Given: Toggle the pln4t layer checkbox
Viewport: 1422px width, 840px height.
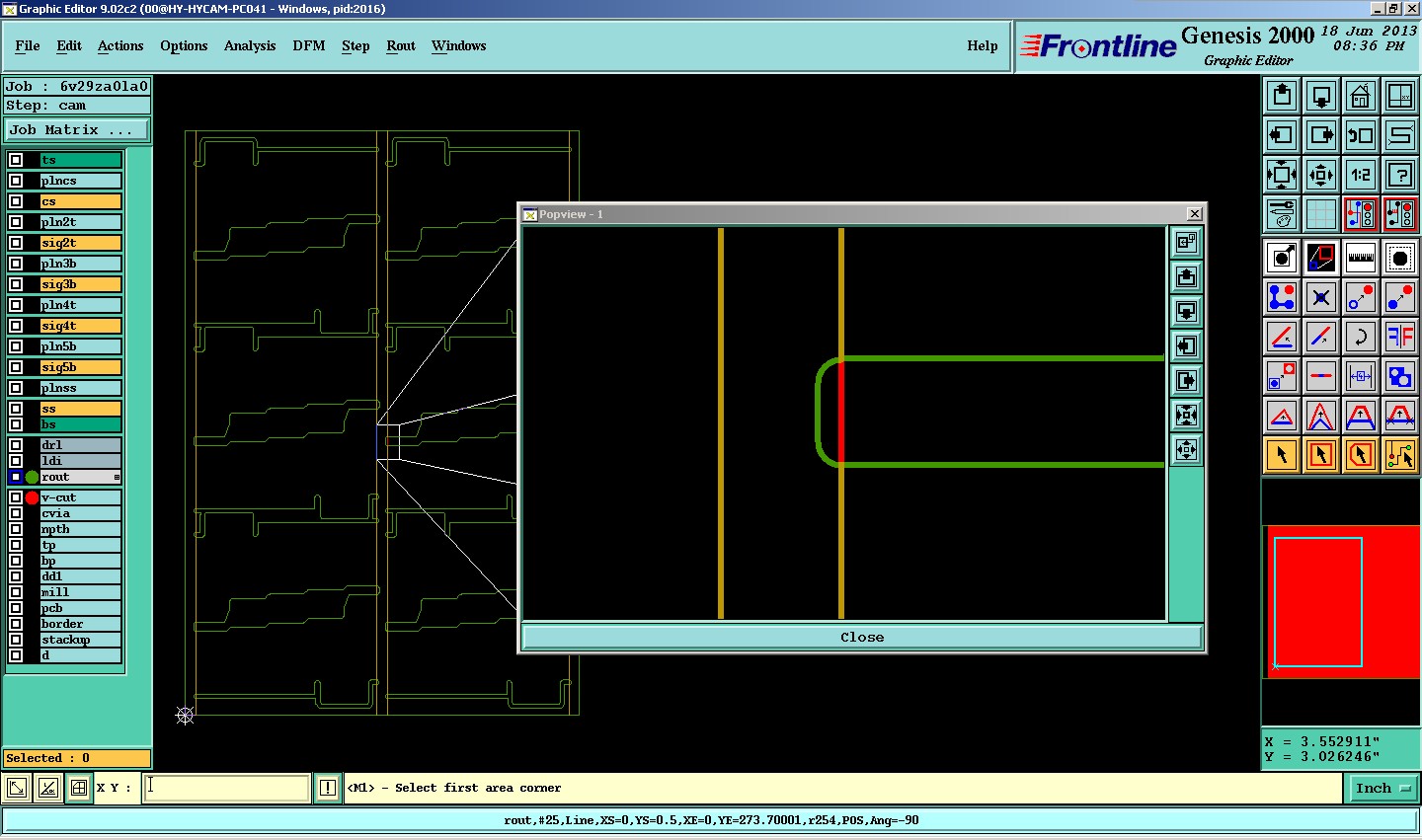Looking at the screenshot, I should click(16, 305).
